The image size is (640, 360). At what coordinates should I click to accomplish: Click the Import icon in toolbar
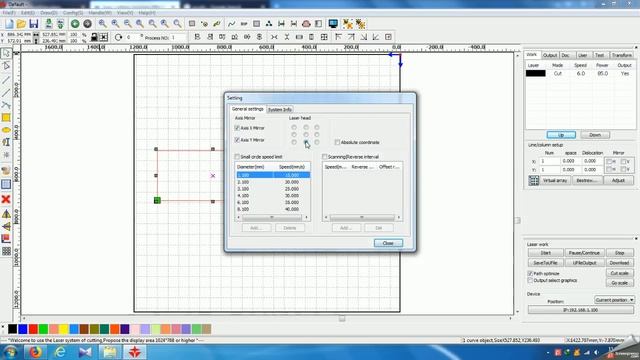49,24
